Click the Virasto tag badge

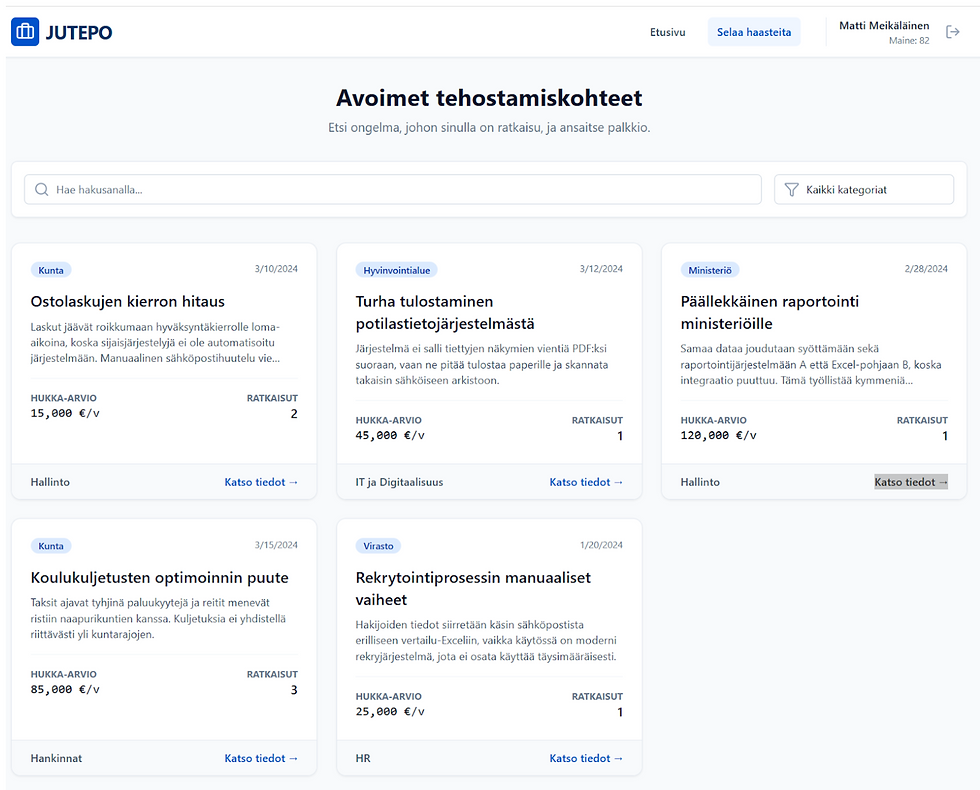(379, 546)
